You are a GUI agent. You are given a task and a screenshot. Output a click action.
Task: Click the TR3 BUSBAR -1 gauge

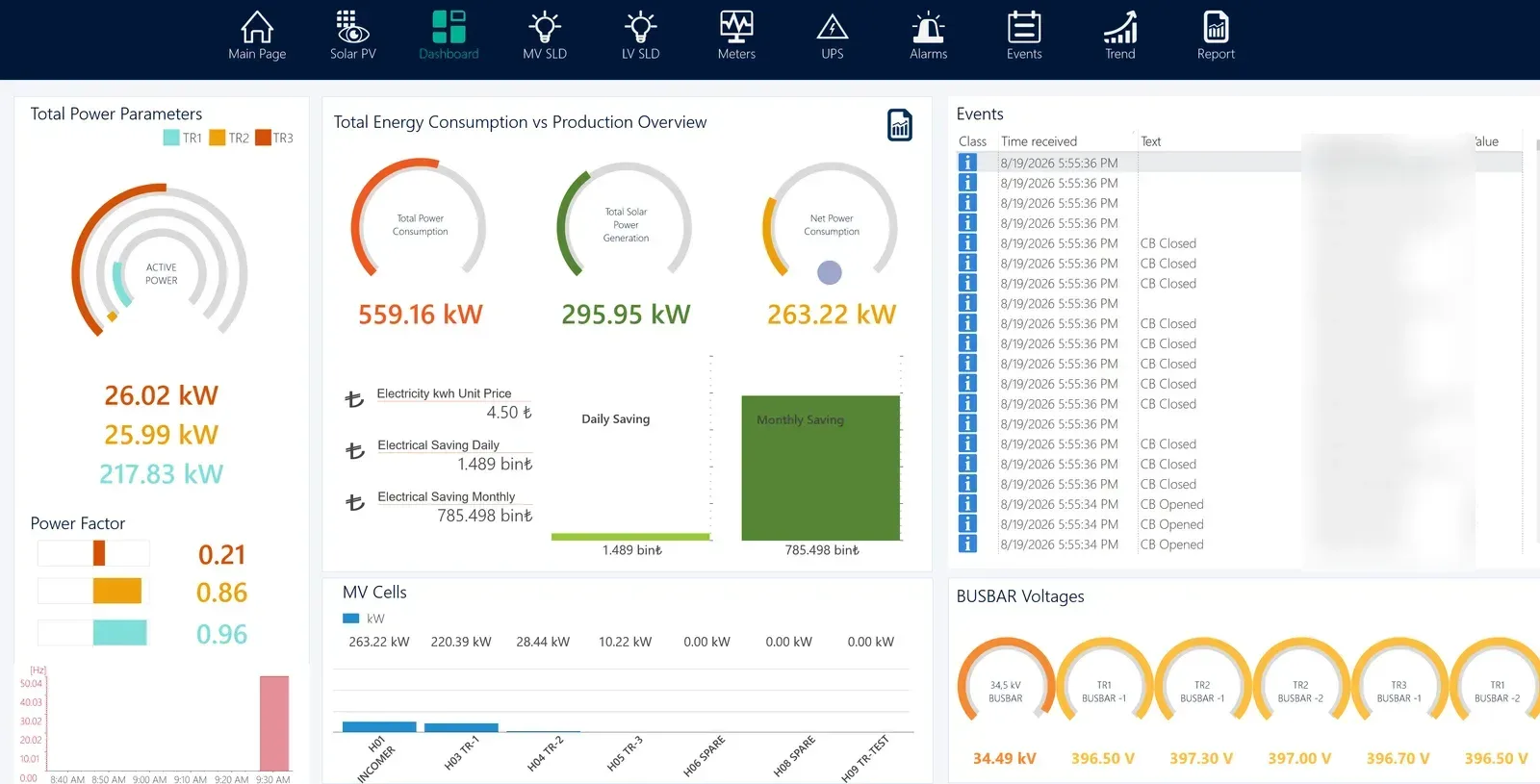pyautogui.click(x=1399, y=680)
